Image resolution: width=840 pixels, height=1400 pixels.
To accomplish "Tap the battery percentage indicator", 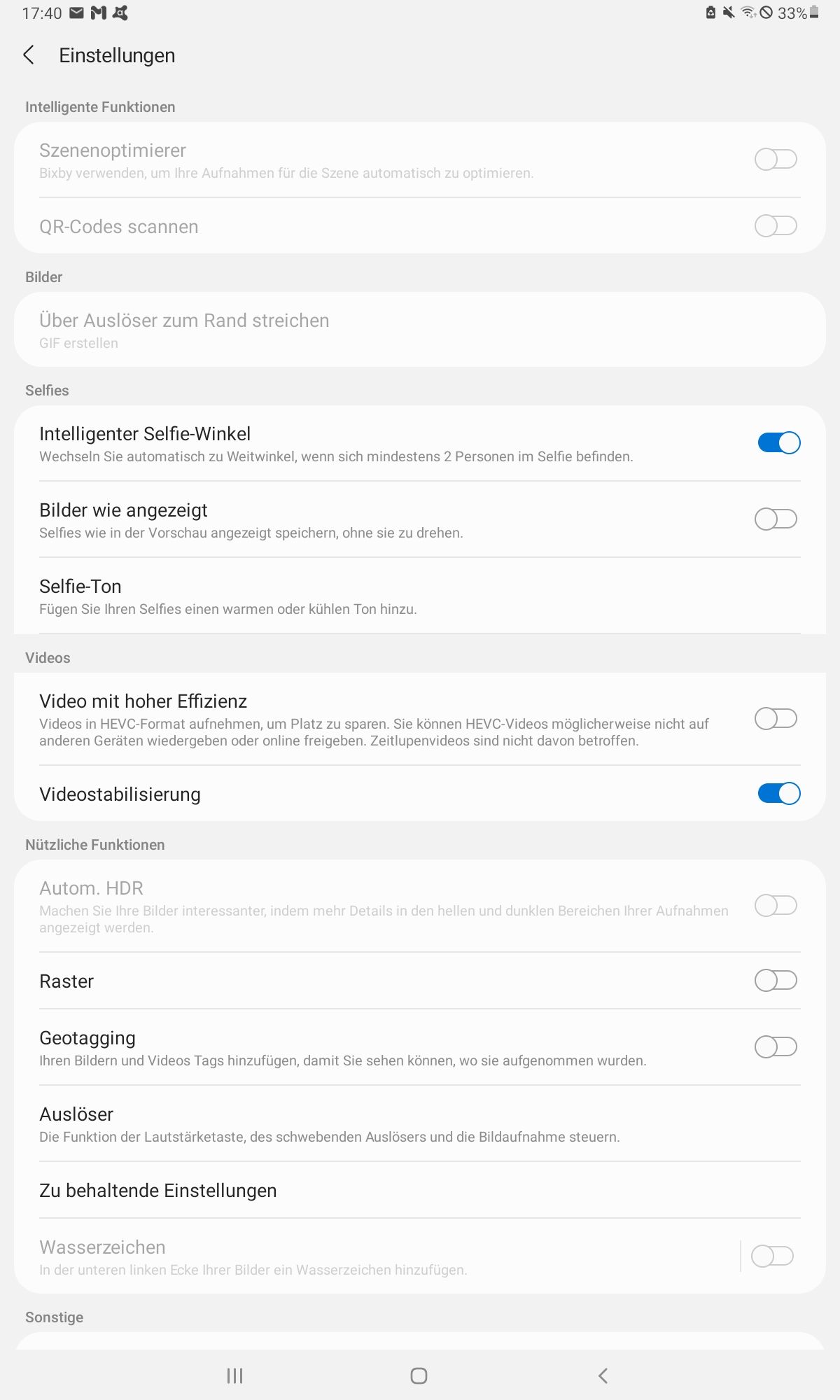I will (x=792, y=13).
